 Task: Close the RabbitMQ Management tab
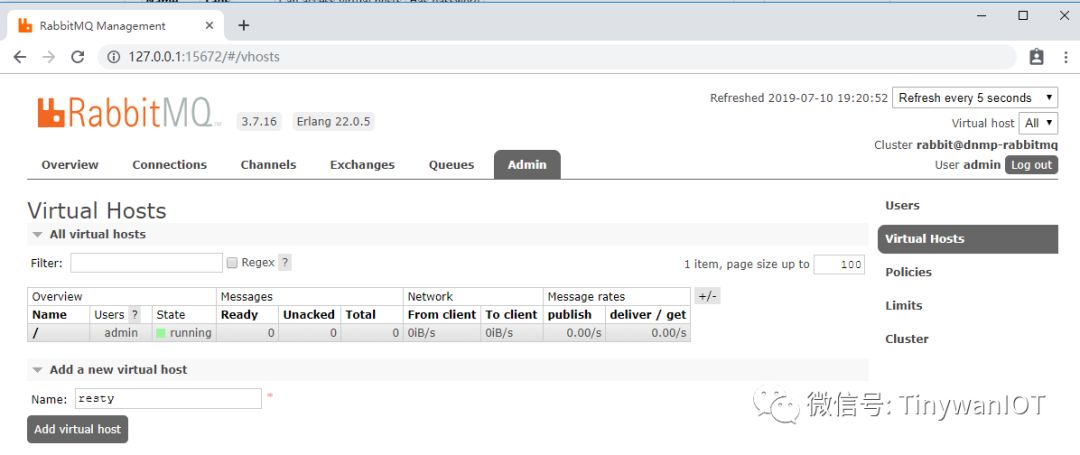pos(209,25)
